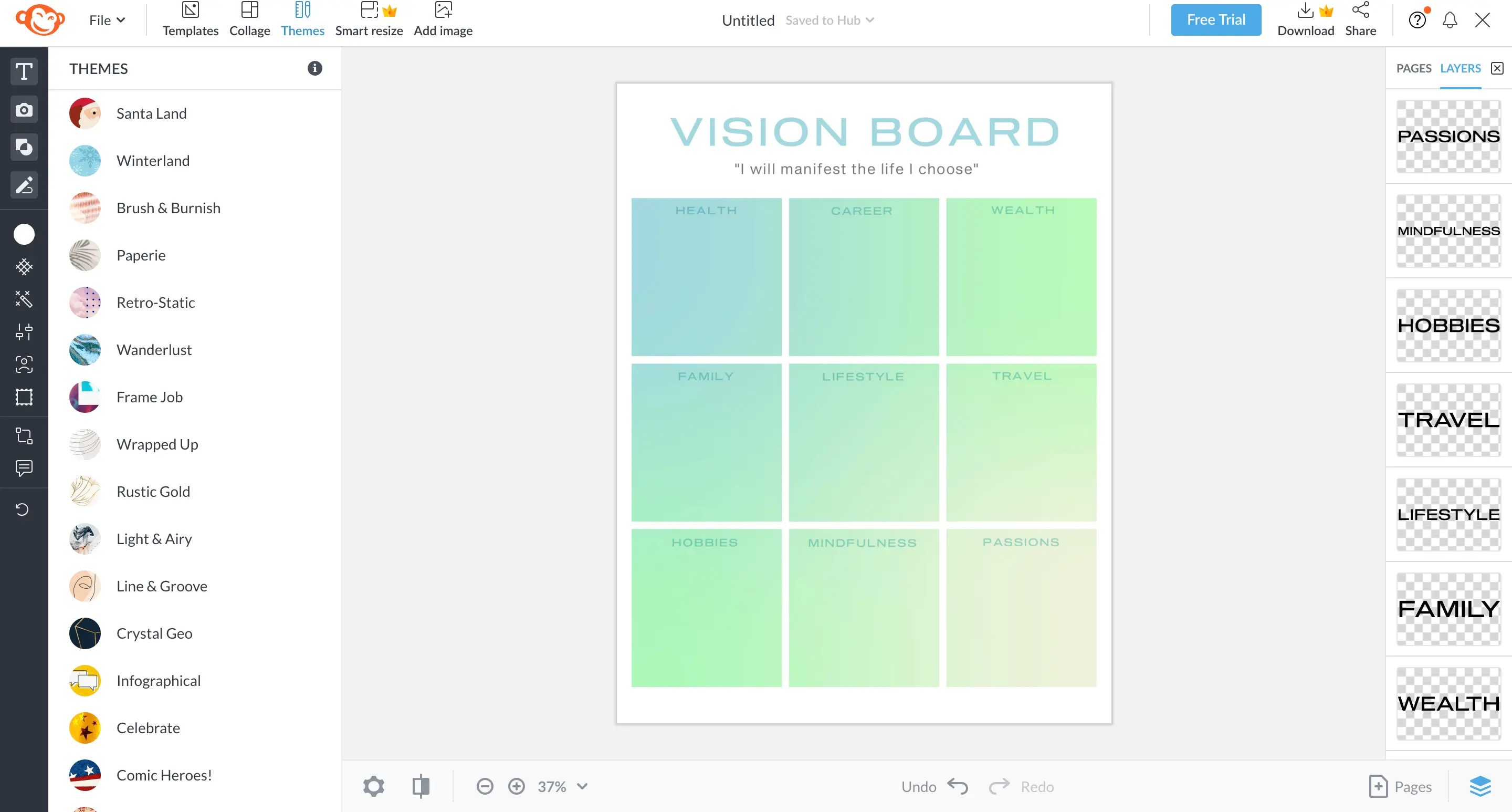Click the Free Trial button
Viewport: 1512px width, 812px height.
click(1215, 19)
